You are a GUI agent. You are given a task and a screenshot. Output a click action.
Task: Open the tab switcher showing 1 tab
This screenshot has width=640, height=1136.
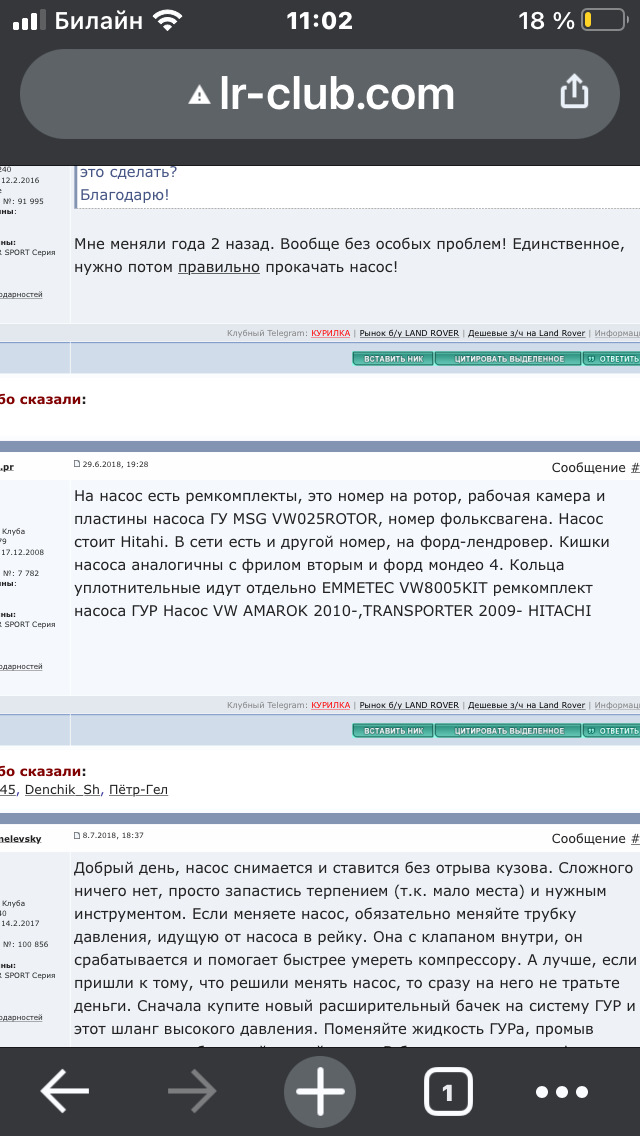tap(447, 1092)
